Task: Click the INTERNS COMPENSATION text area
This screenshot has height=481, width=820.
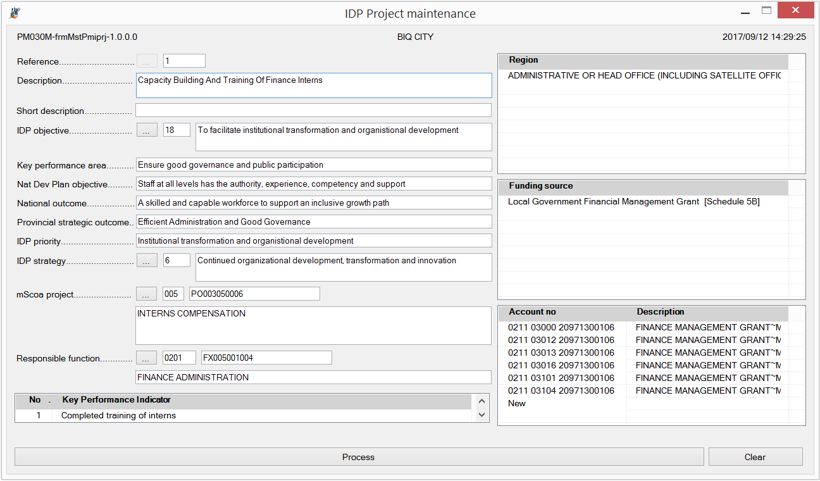Action: (x=314, y=326)
